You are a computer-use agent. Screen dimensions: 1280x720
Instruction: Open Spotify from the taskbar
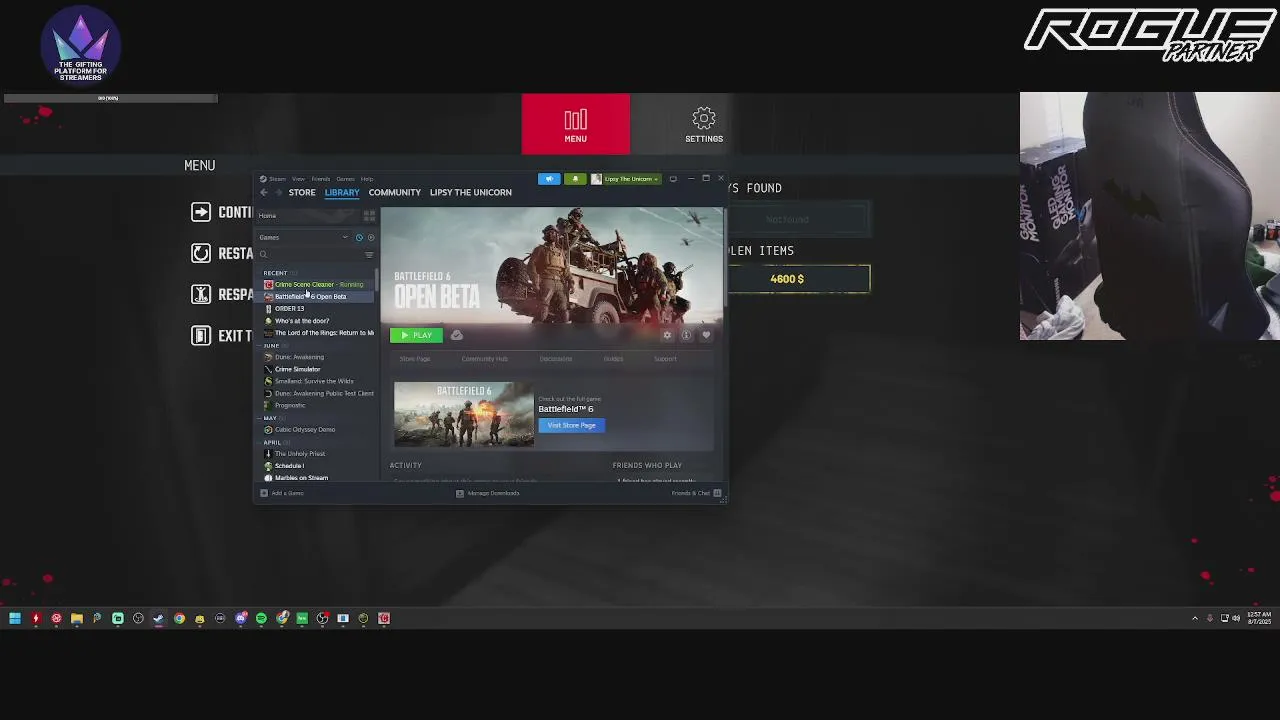point(261,618)
